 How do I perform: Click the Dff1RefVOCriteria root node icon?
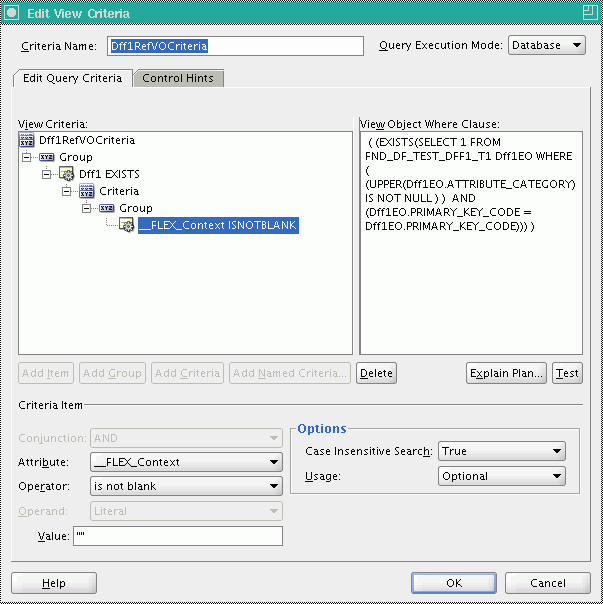27,140
